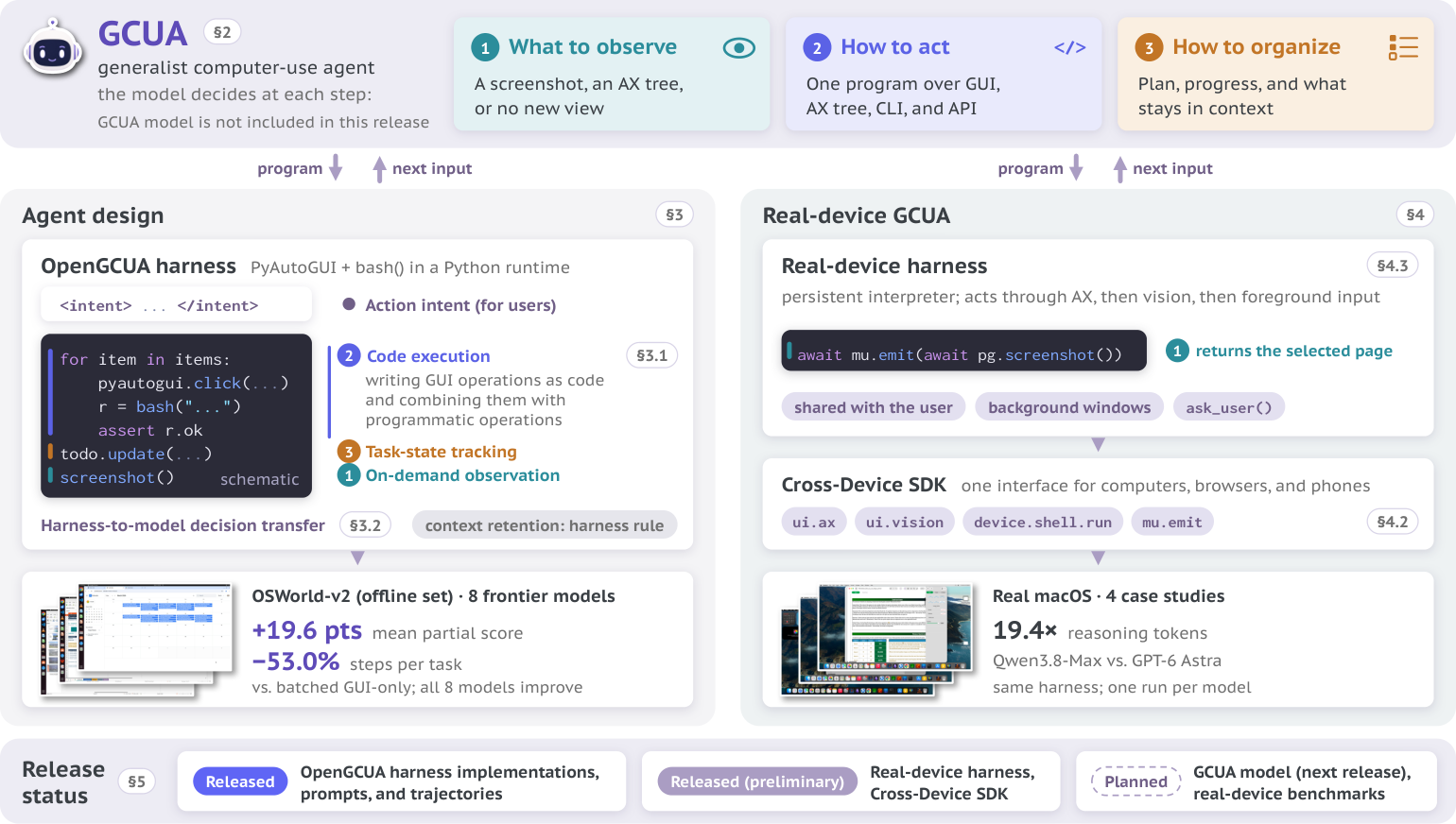
Task: Click the 'OpenGCUA harness' card title
Action: [138, 266]
